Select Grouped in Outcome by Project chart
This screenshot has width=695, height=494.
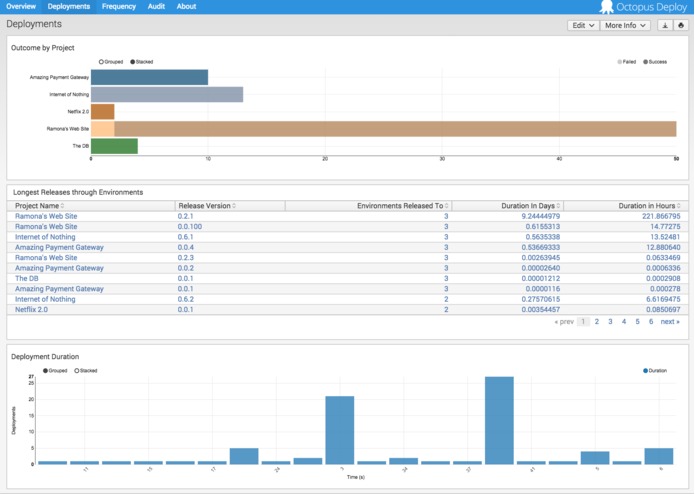coord(111,62)
